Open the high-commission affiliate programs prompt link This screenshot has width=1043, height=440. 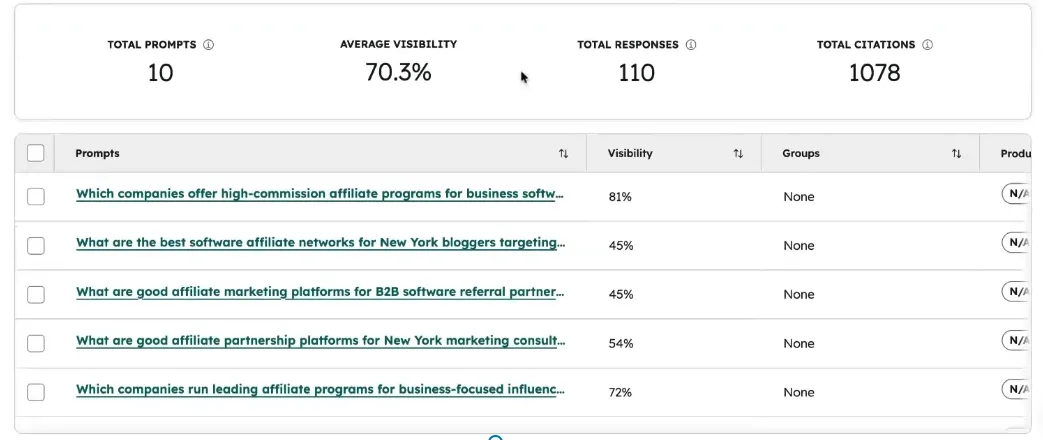click(x=320, y=195)
